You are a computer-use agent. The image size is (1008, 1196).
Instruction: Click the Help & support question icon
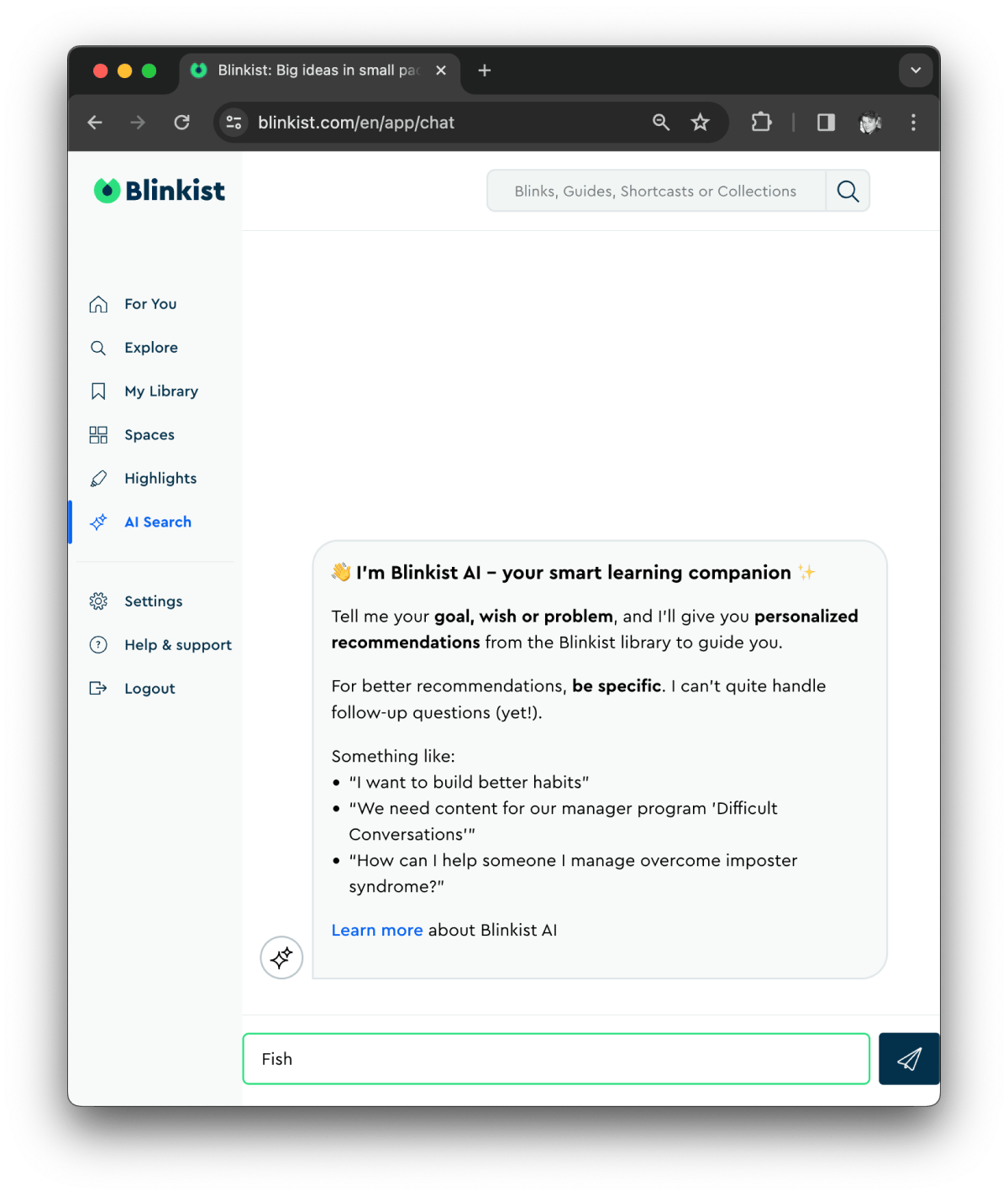[98, 645]
